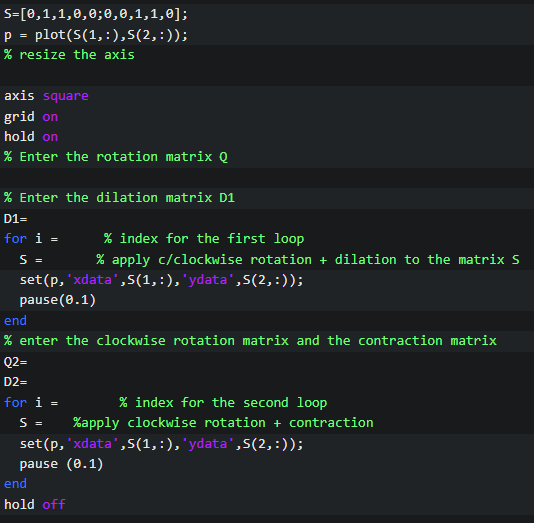Click the 'grid on' line
Viewport: 534px width, 523px height.
click(x=31, y=116)
